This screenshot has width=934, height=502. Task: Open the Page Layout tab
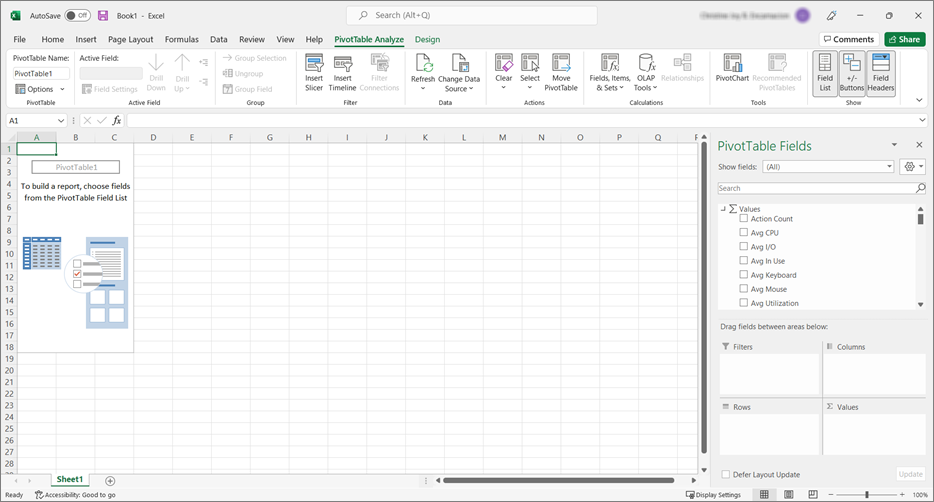130,39
